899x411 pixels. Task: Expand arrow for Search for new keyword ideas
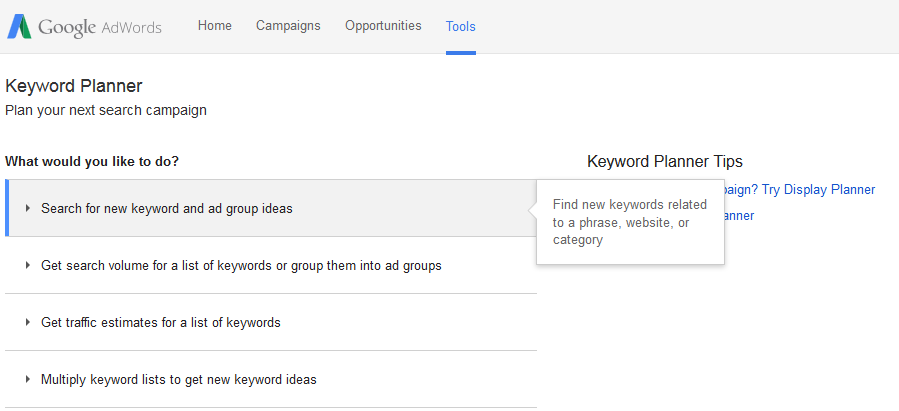pos(28,209)
